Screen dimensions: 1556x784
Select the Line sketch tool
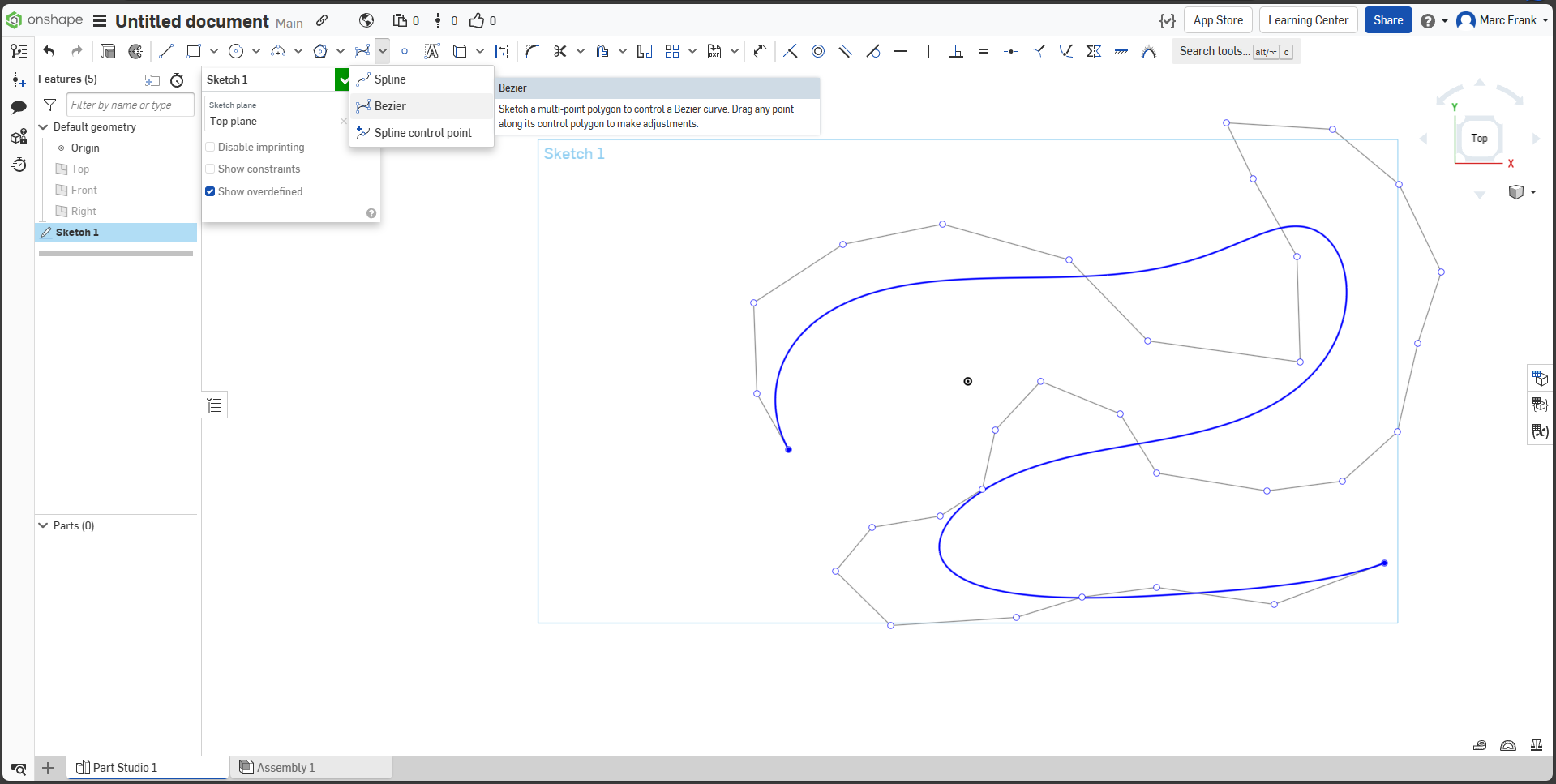[166, 51]
